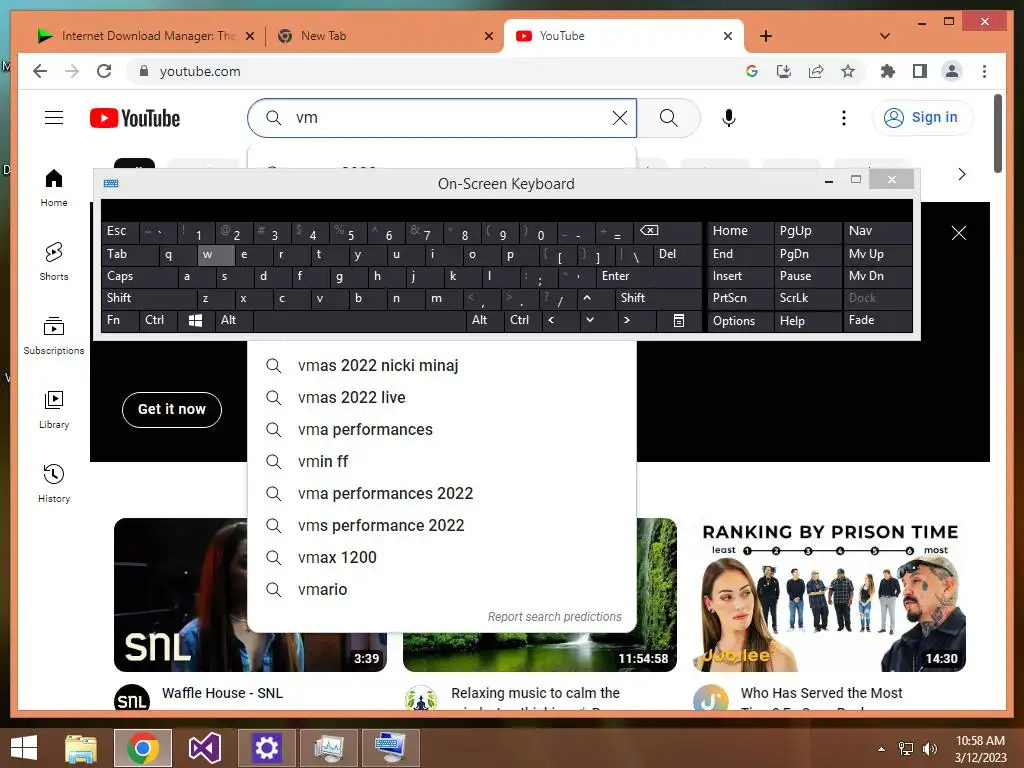Screen dimensions: 1024x768
Task: Open History in the sidebar
Action: [x=54, y=483]
